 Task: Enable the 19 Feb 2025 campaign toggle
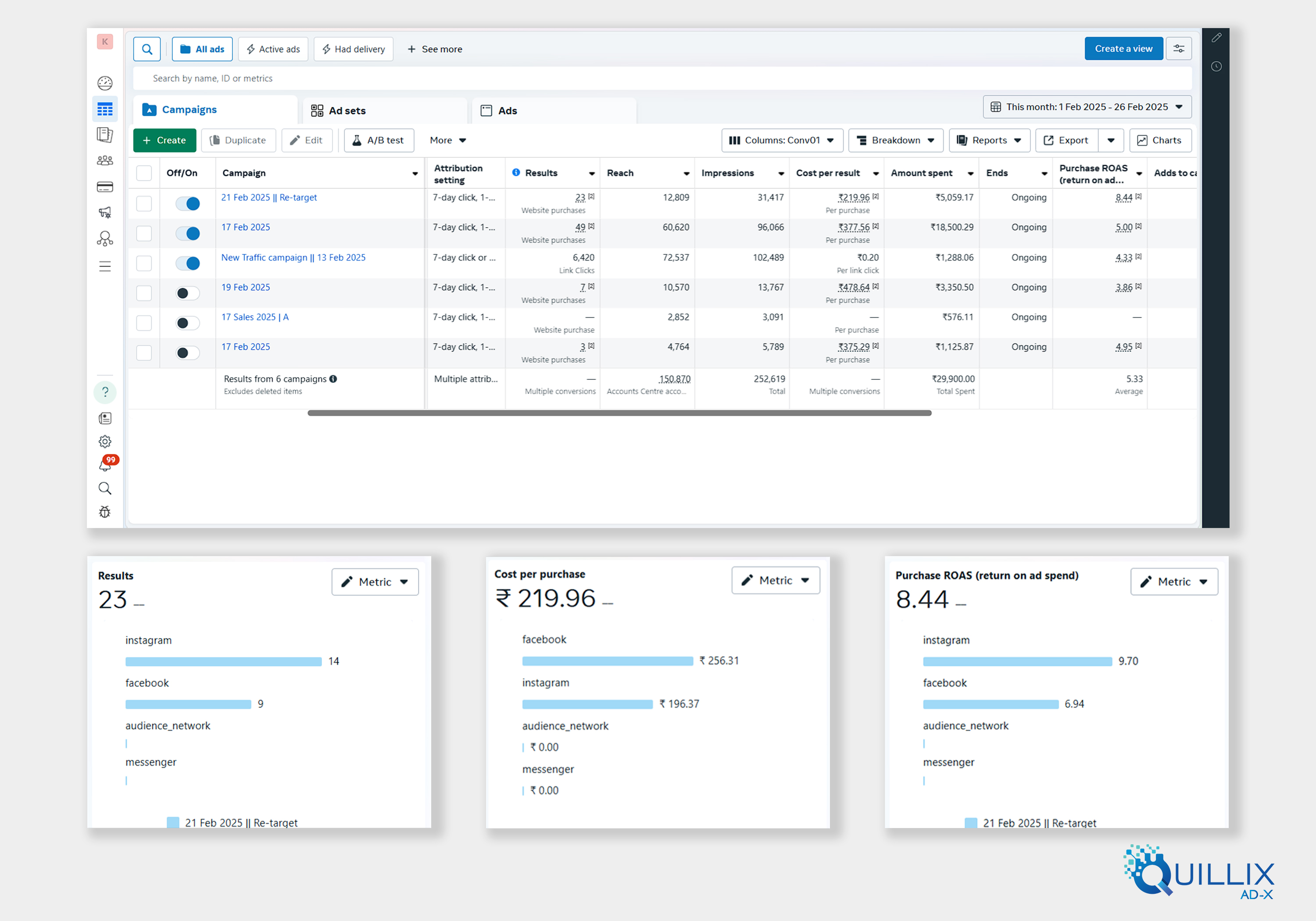point(188,293)
